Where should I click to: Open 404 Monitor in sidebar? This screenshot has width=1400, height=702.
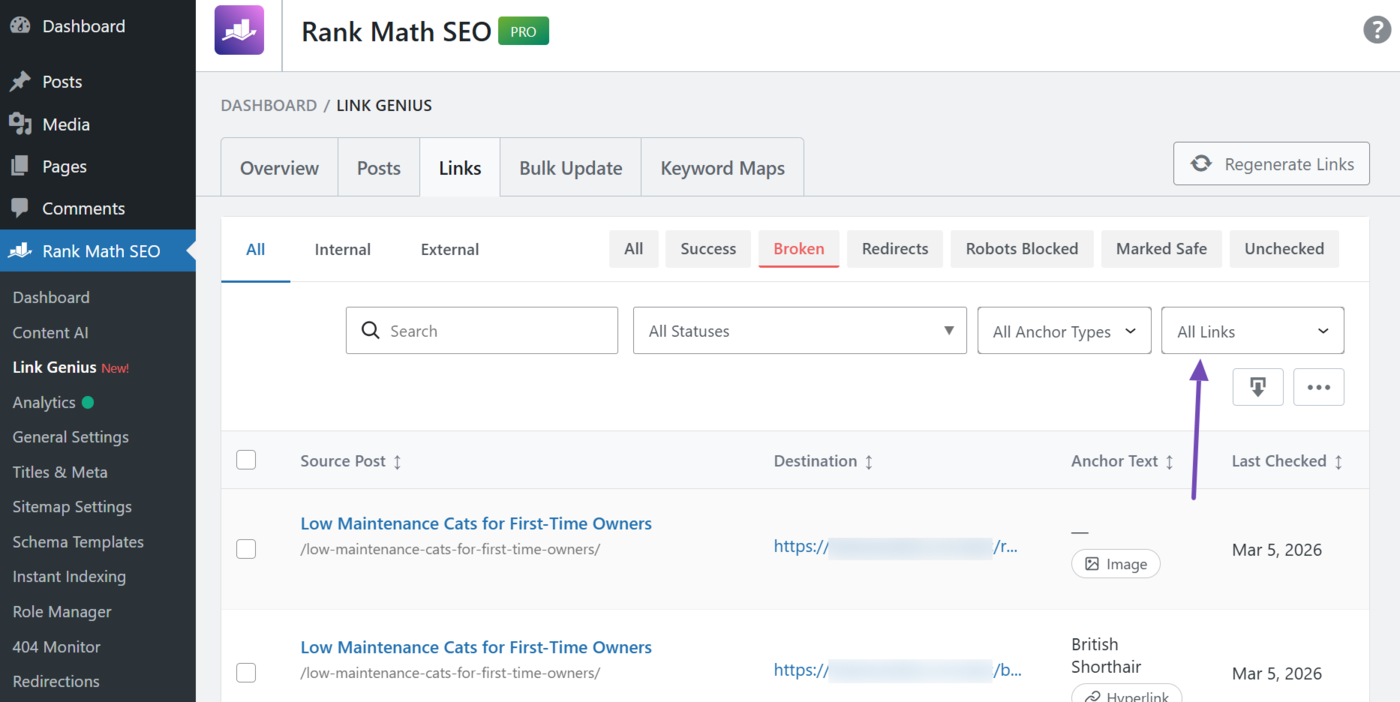57,647
